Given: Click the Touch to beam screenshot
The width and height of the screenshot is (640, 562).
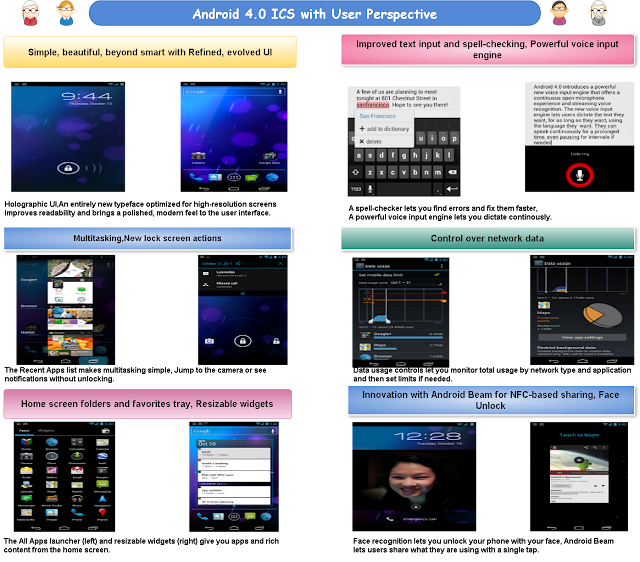Looking at the screenshot, I should tap(579, 476).
